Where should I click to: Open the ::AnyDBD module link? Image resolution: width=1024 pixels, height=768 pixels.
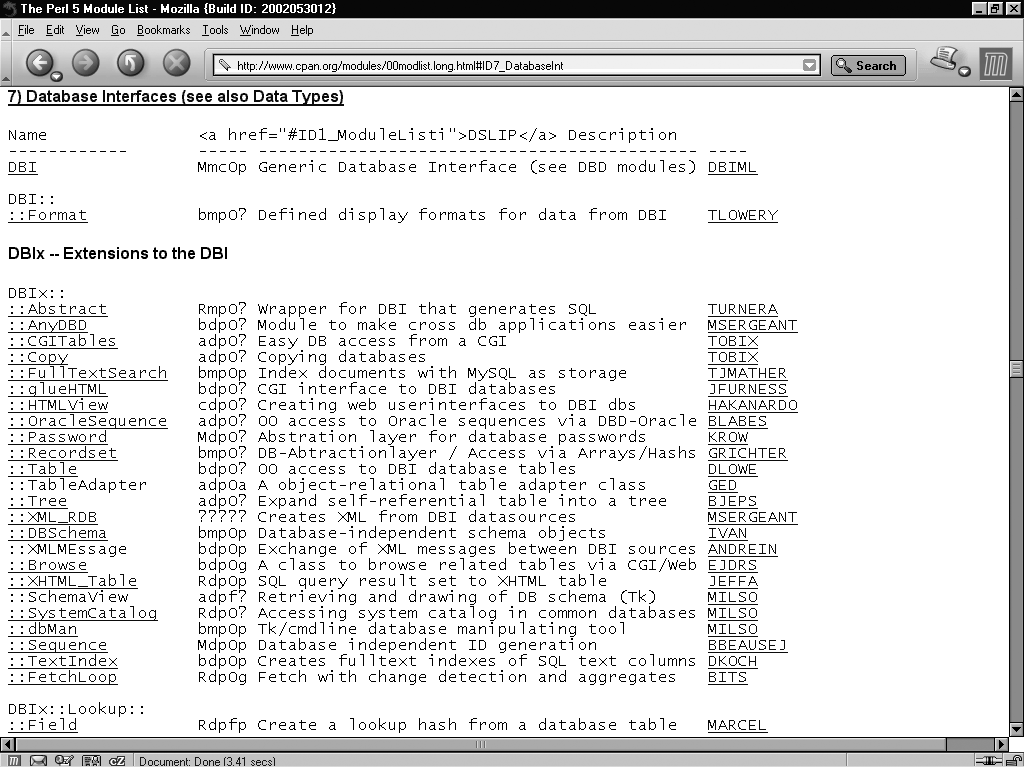pyautogui.click(x=48, y=325)
